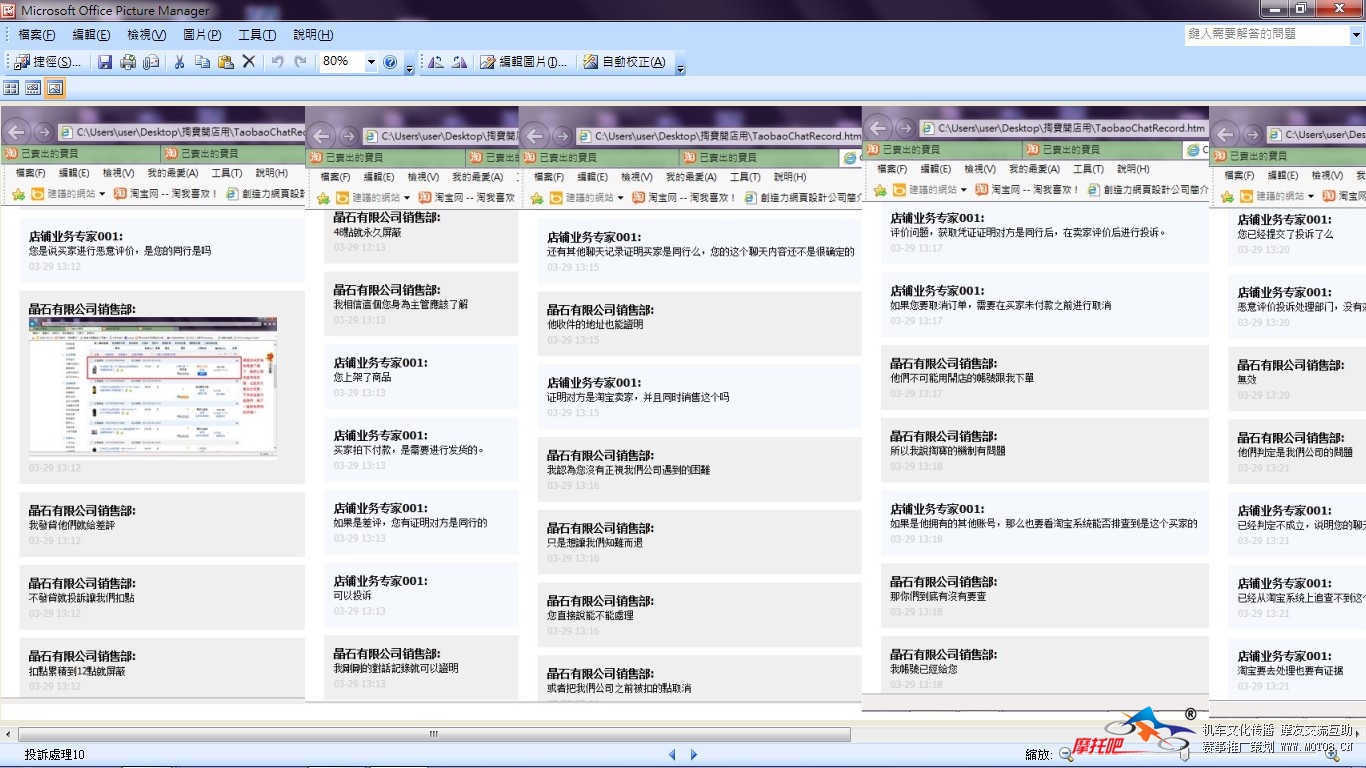The height and width of the screenshot is (768, 1366).
Task: Open Picture Manager's 工具(T) menu
Action: tap(257, 35)
